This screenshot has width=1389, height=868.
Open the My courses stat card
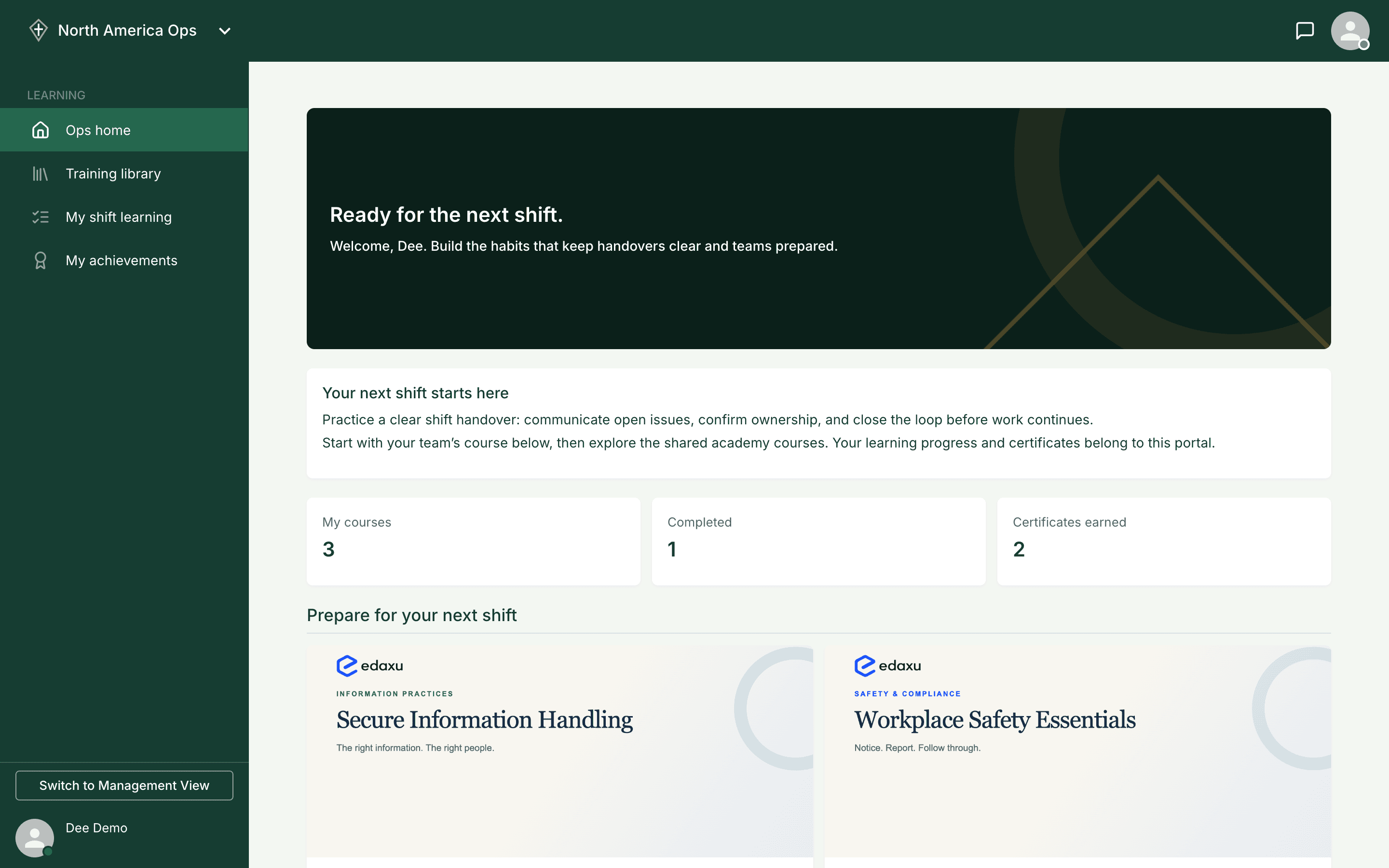point(474,542)
